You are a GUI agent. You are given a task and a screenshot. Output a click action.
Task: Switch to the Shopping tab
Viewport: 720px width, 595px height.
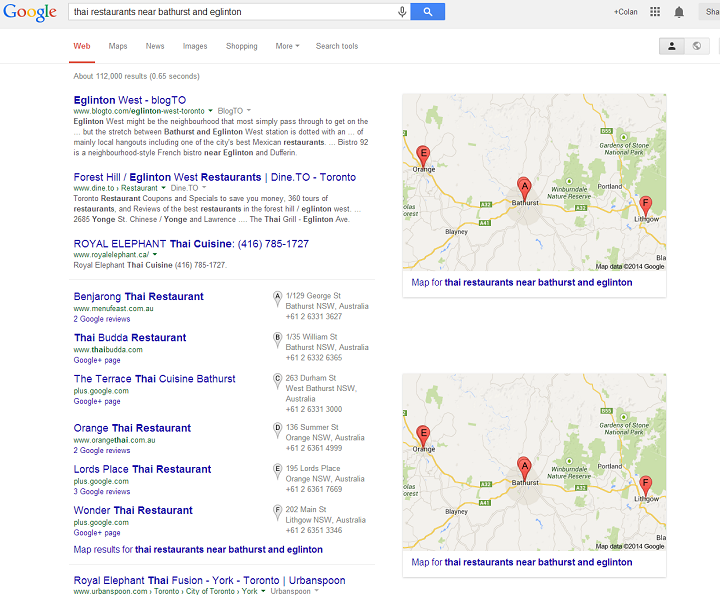click(x=242, y=46)
